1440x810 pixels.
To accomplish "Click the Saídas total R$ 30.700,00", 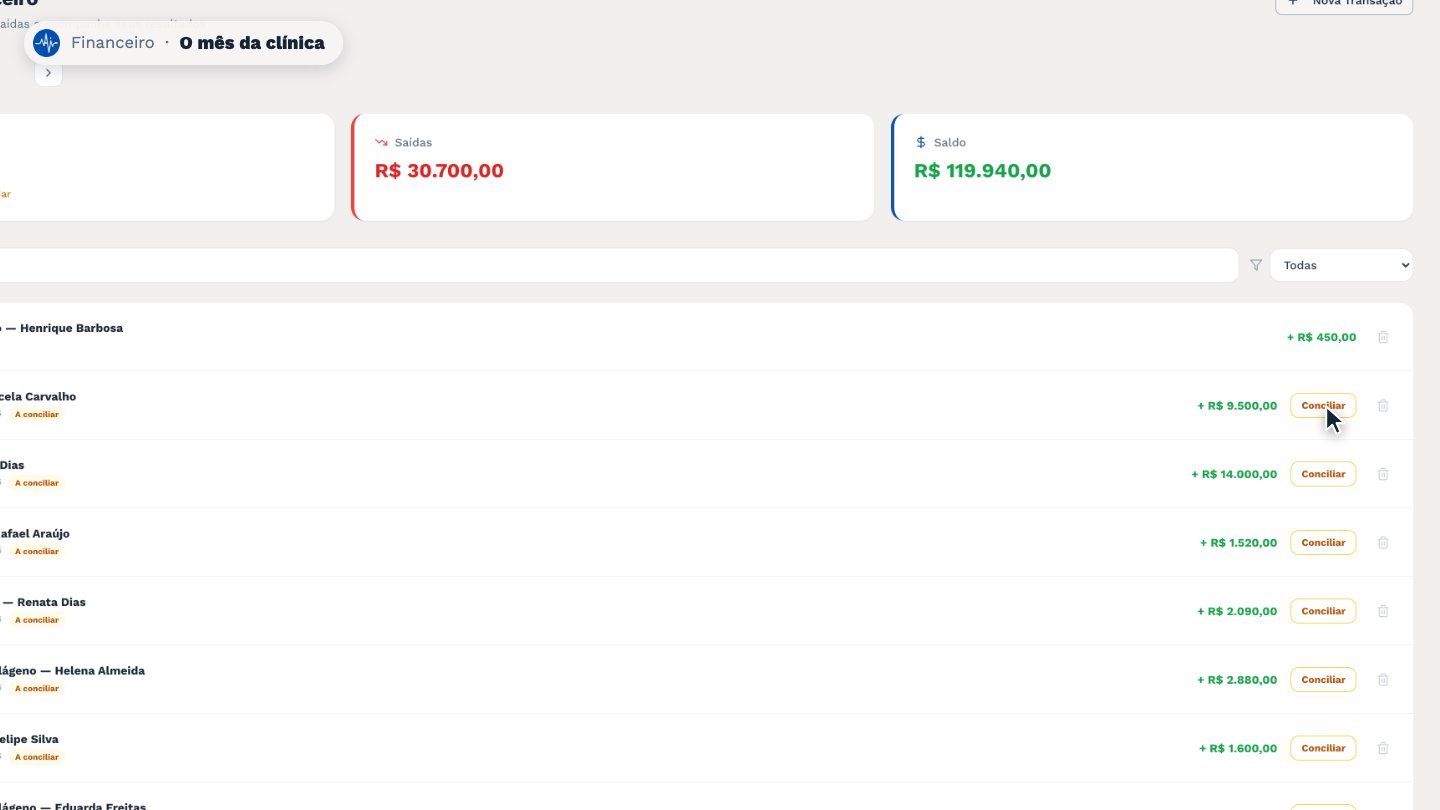I will pos(439,171).
